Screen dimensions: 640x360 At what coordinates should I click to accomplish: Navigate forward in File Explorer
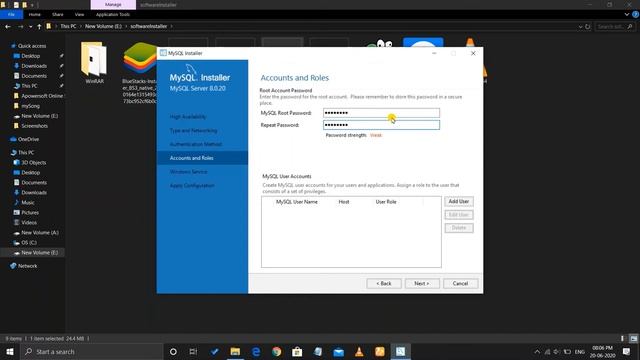(20, 27)
